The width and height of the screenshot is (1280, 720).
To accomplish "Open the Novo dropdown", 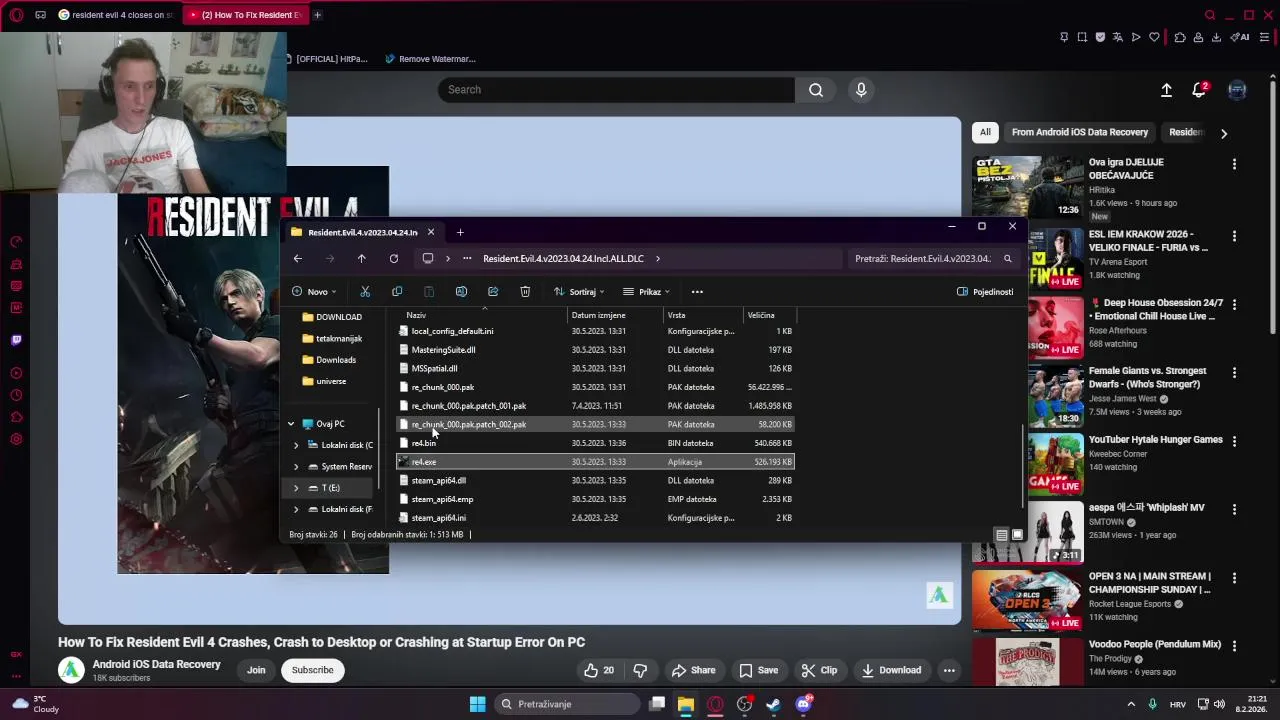I will point(314,292).
